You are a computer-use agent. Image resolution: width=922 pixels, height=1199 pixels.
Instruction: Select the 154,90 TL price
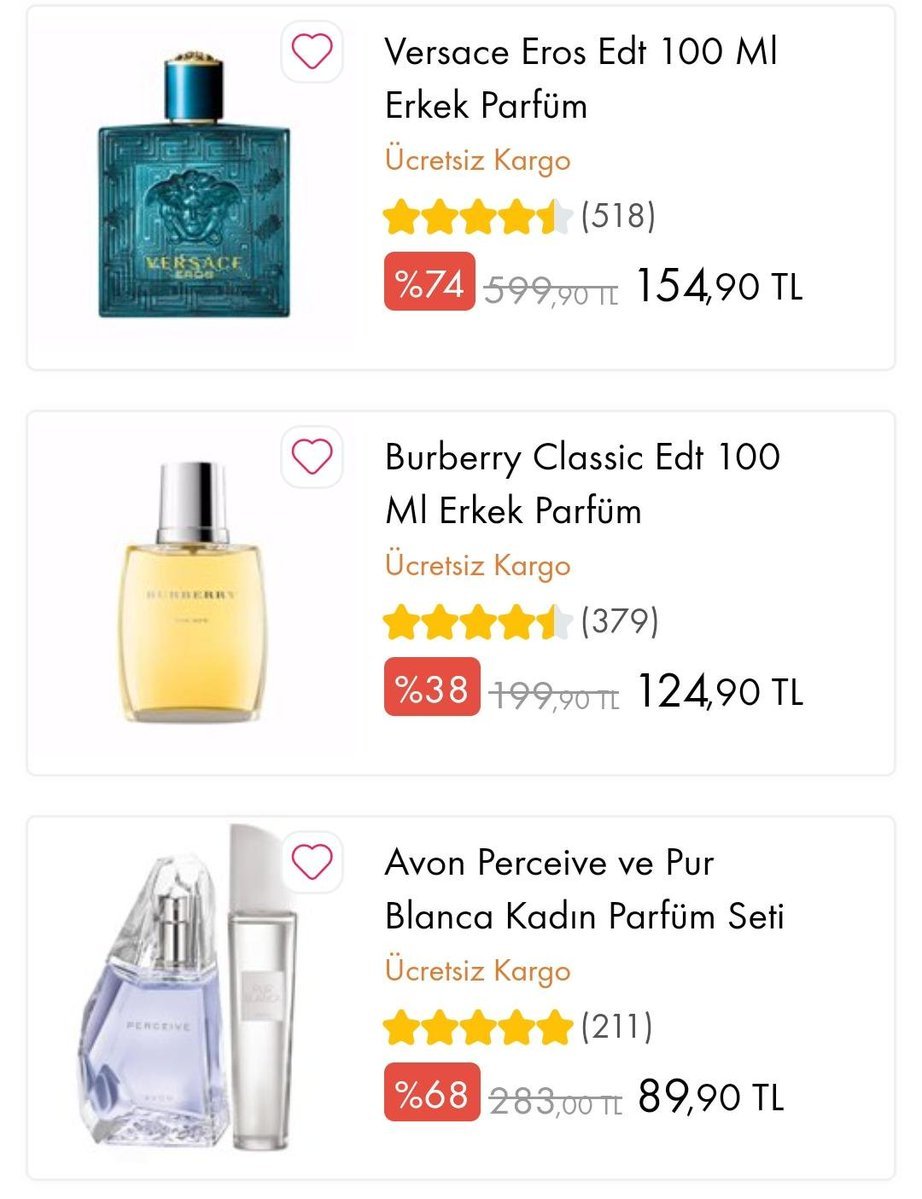(719, 286)
